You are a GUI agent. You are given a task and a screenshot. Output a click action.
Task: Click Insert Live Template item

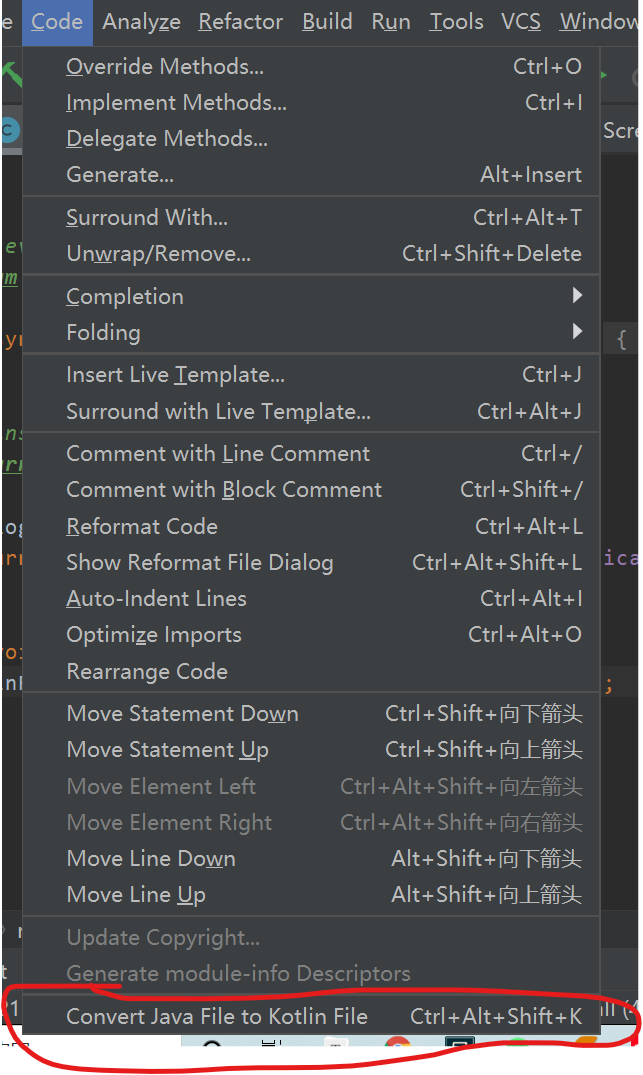click(175, 375)
